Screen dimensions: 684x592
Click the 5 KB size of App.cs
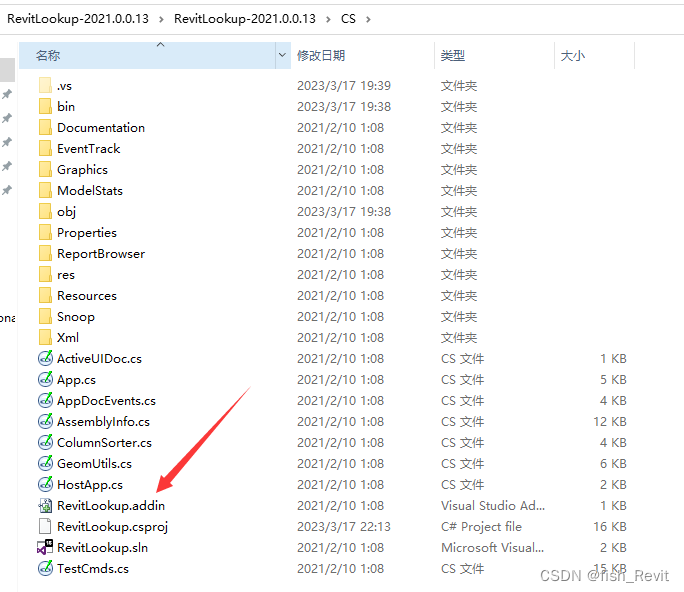click(x=613, y=379)
